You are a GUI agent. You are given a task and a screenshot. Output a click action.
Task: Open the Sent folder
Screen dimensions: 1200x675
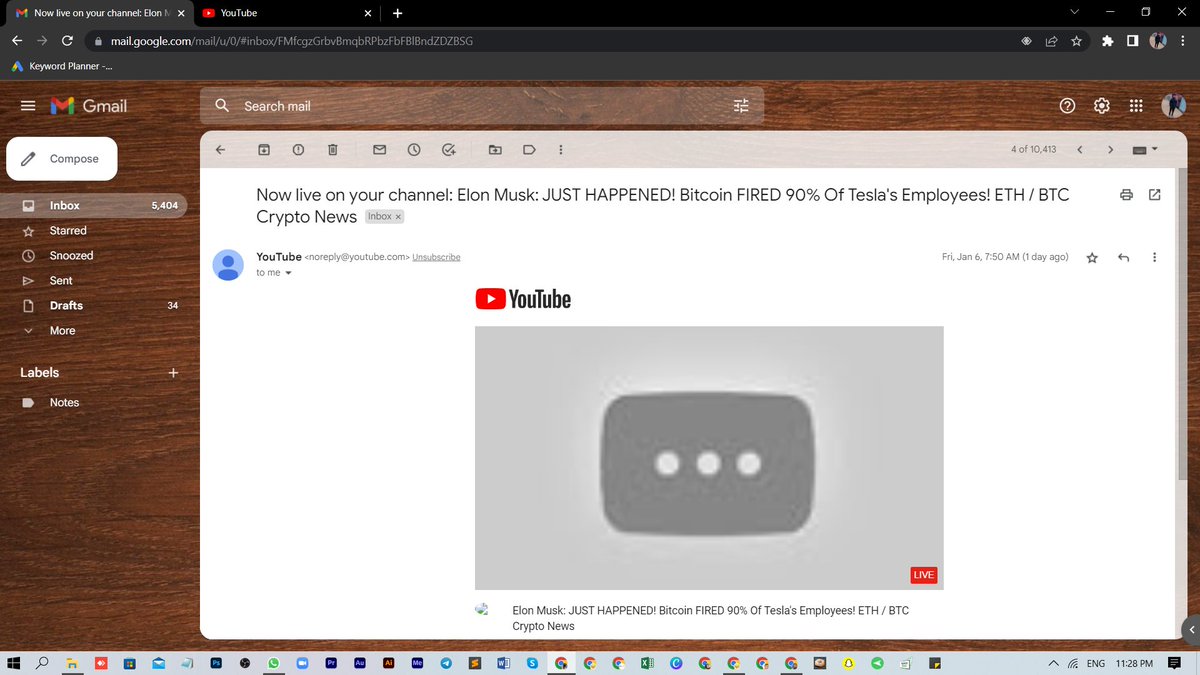[93, 280]
